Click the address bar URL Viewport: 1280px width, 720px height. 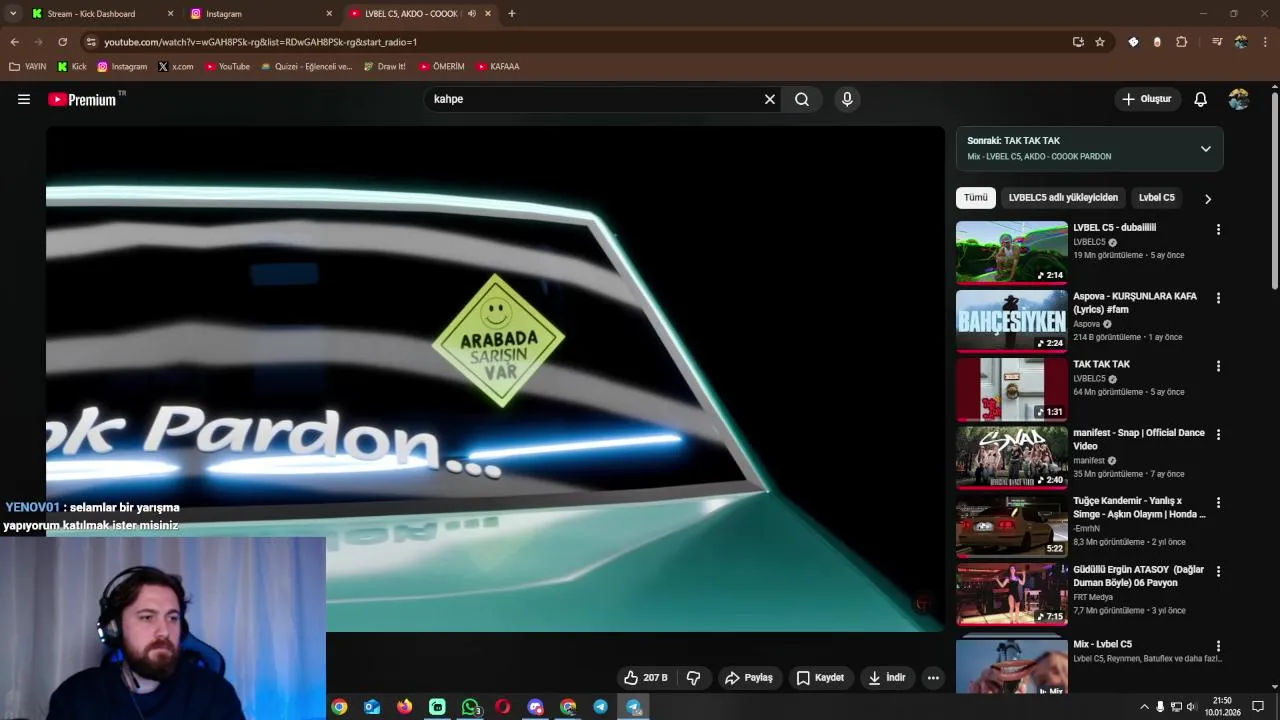click(260, 42)
